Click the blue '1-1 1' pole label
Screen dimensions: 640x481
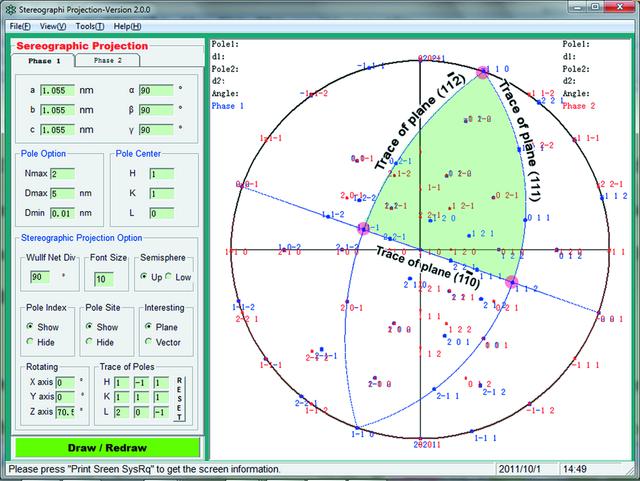pyautogui.click(x=485, y=438)
